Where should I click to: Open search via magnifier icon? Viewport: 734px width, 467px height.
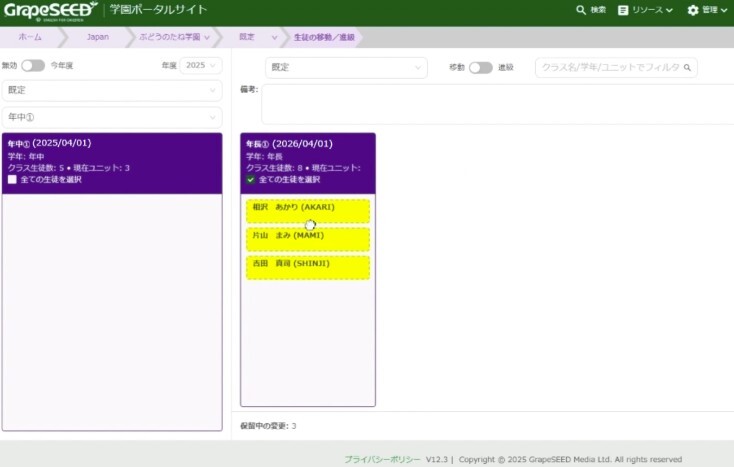[x=580, y=10]
